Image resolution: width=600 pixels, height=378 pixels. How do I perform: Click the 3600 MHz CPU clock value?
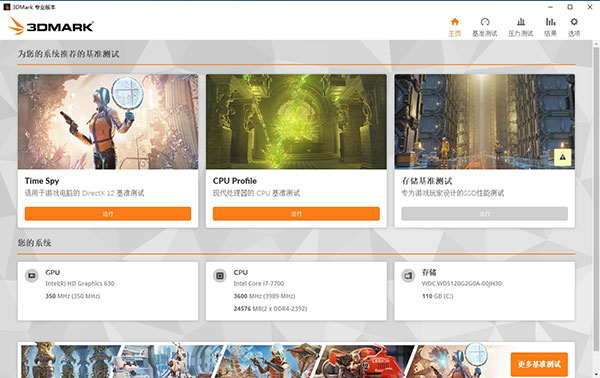point(264,296)
